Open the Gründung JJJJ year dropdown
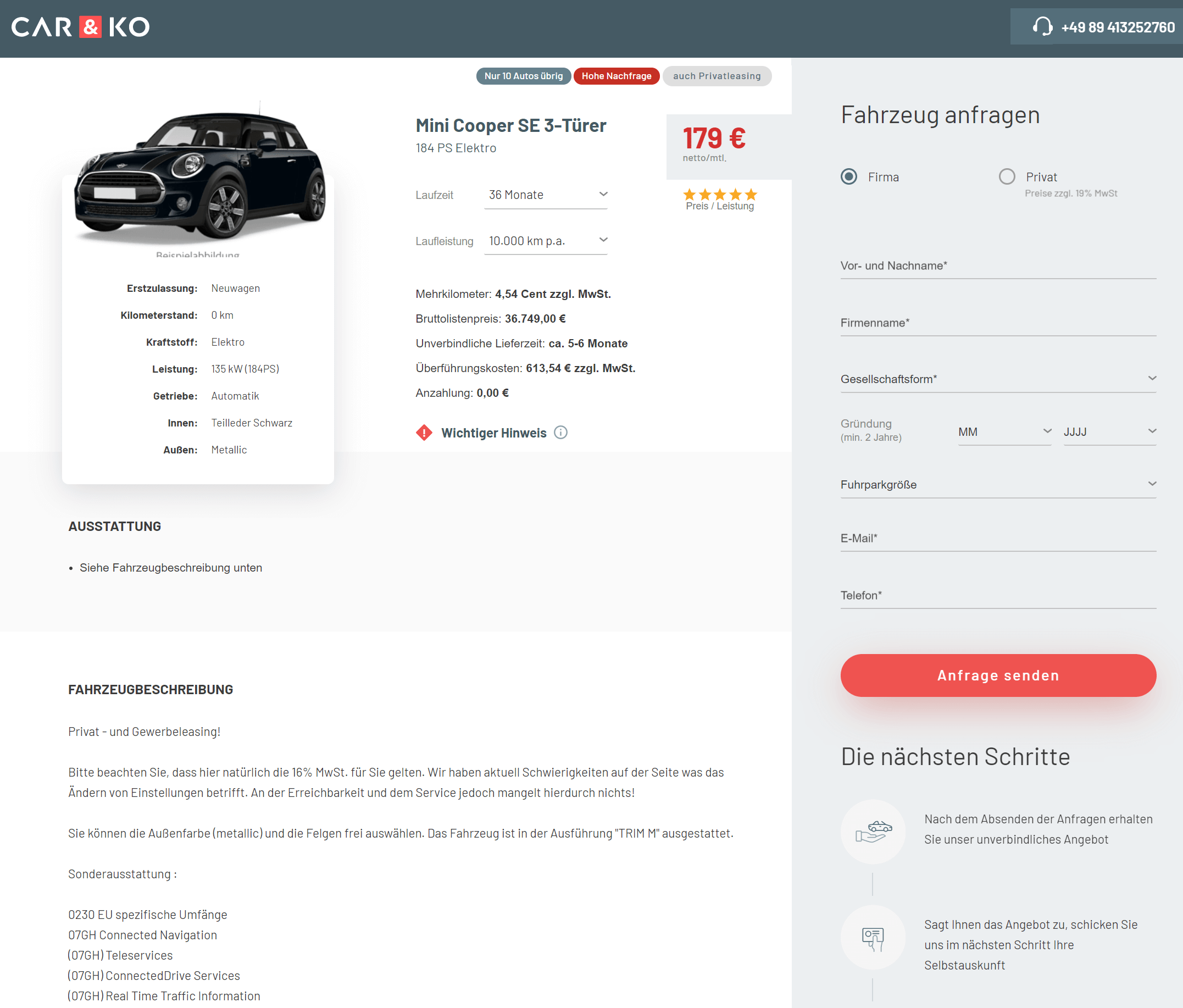This screenshot has width=1183, height=1008. click(1109, 432)
